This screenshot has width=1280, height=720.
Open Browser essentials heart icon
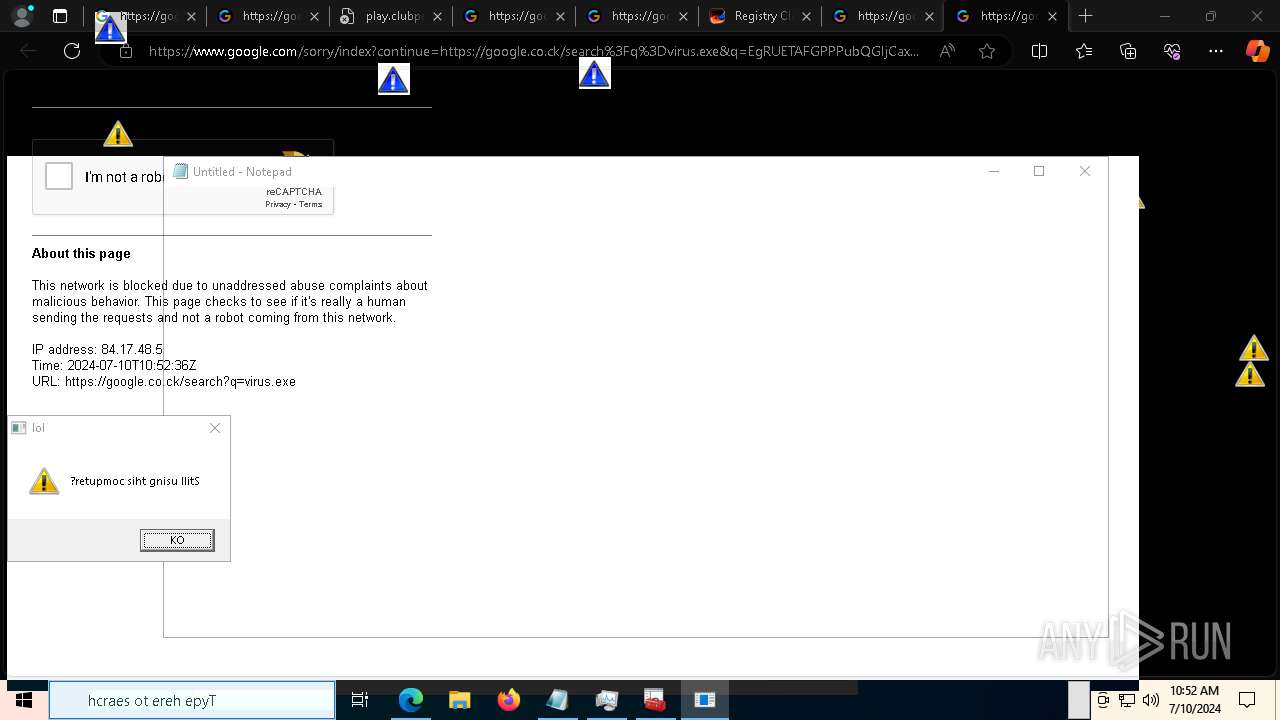(1172, 51)
